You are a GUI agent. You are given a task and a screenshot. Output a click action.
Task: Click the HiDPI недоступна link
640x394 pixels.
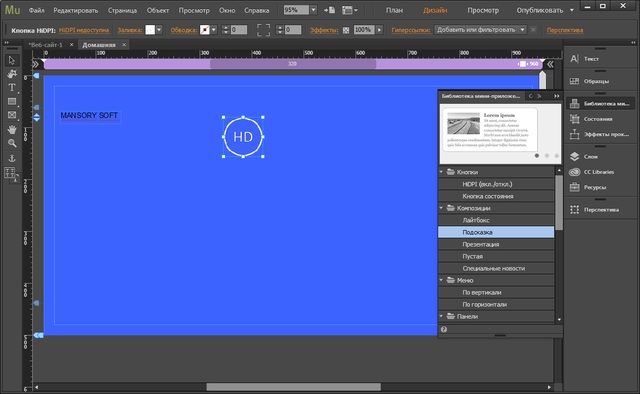(x=84, y=30)
